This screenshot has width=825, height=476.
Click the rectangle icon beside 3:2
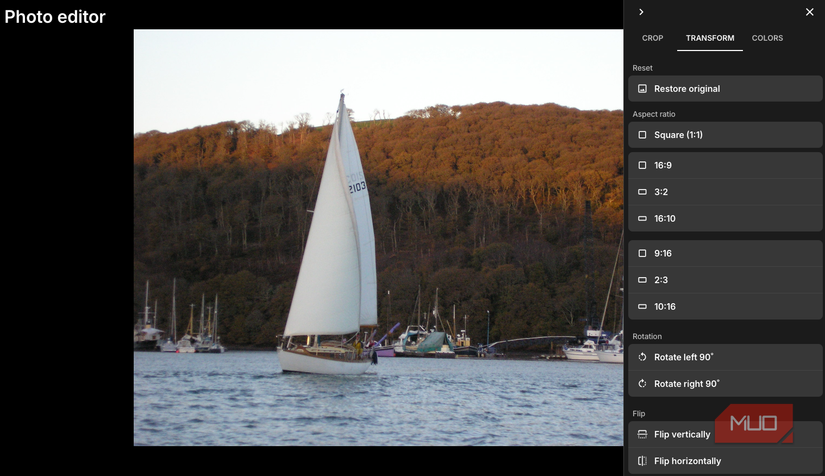tap(642, 192)
